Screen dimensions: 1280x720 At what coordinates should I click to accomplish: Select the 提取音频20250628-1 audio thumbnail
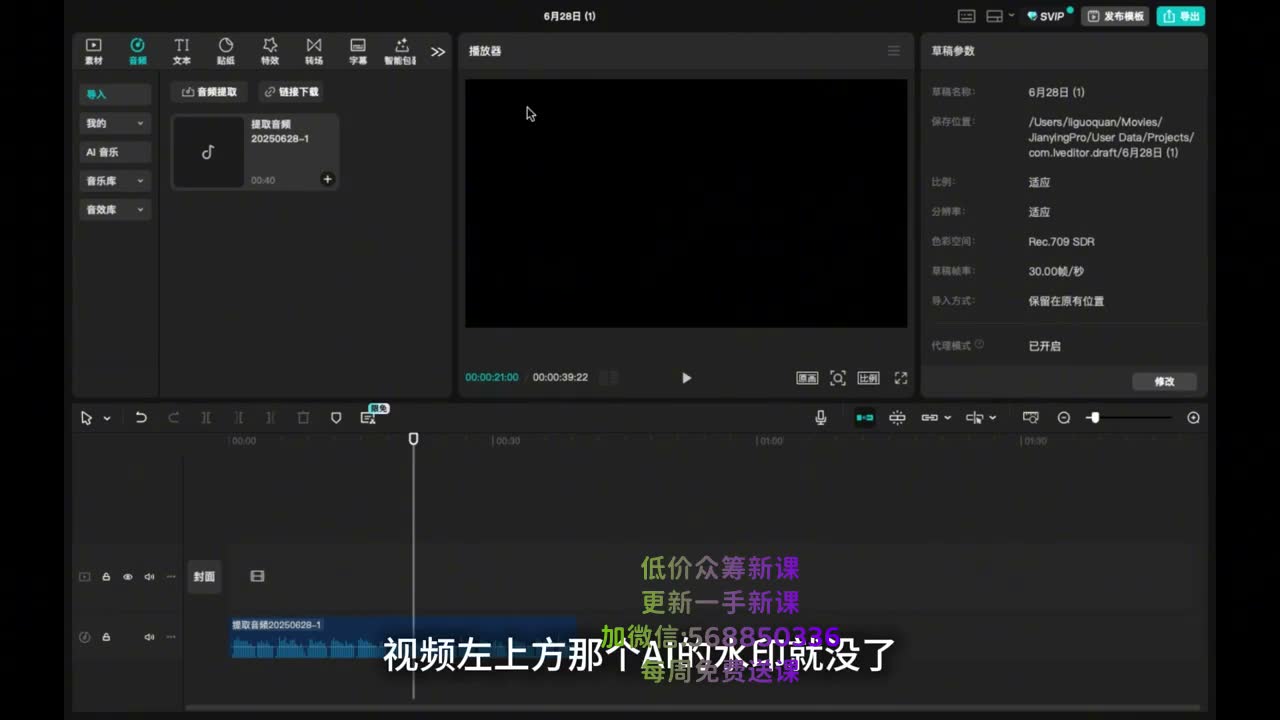tap(208, 153)
